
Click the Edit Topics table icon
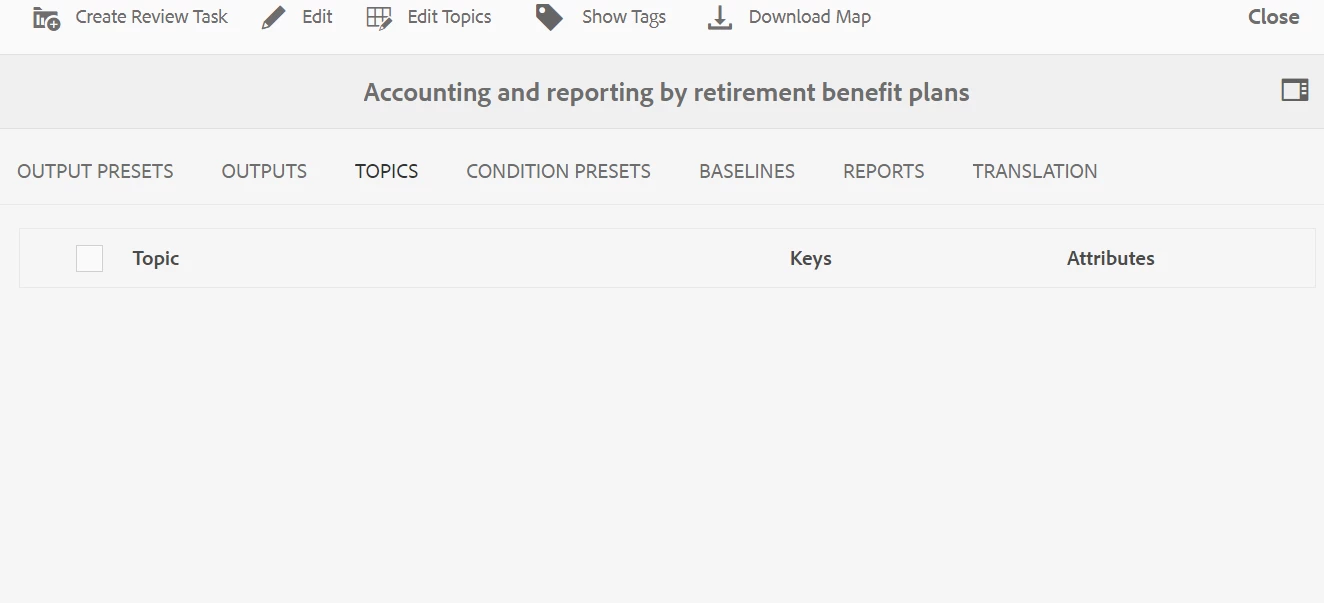pyautogui.click(x=379, y=18)
